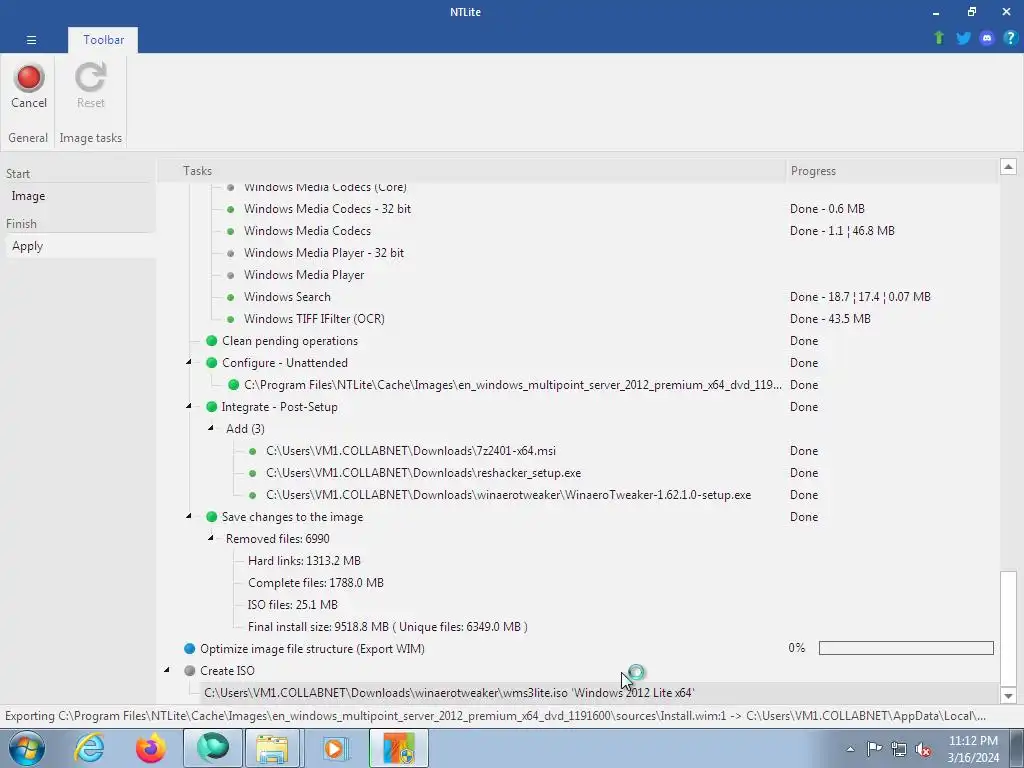
Task: Click Done - 43.5 MB progress text
Action: [x=830, y=319]
